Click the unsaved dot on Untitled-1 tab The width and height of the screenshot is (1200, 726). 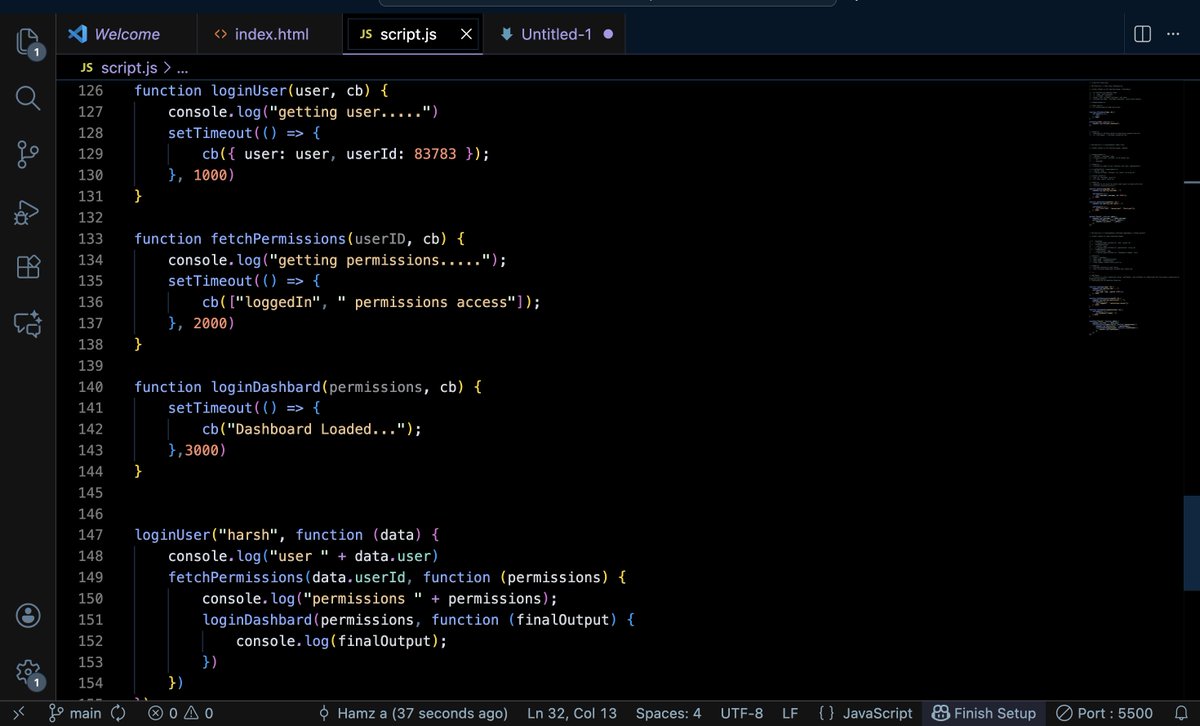[608, 34]
